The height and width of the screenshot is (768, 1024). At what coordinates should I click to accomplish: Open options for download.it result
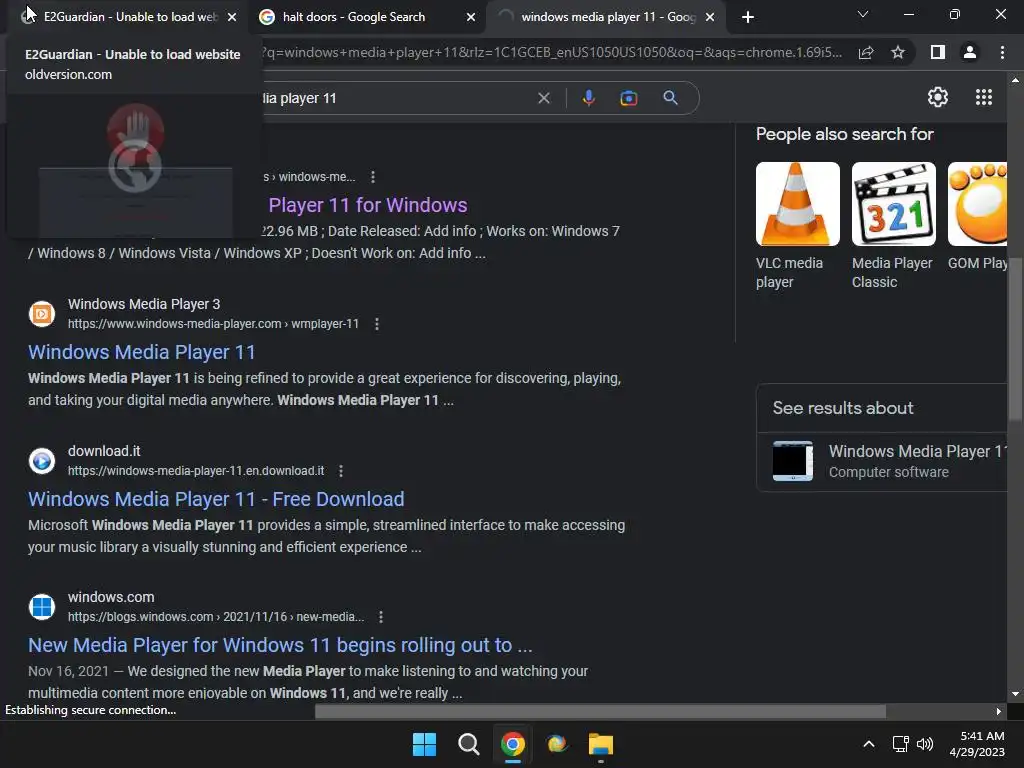click(x=341, y=471)
